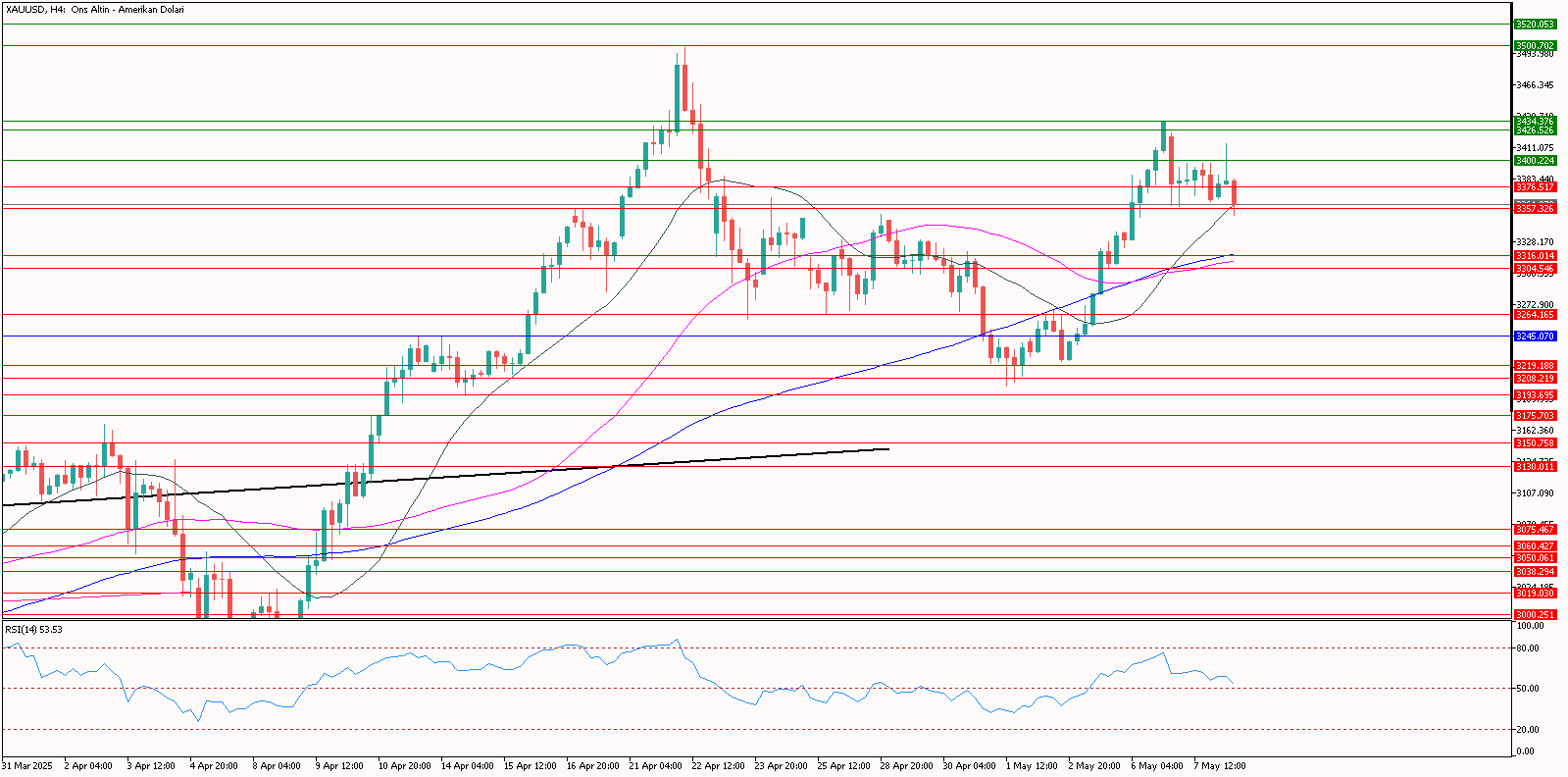Select the 3304.546 red price label
The image size is (1568, 777).
click(x=1535, y=268)
